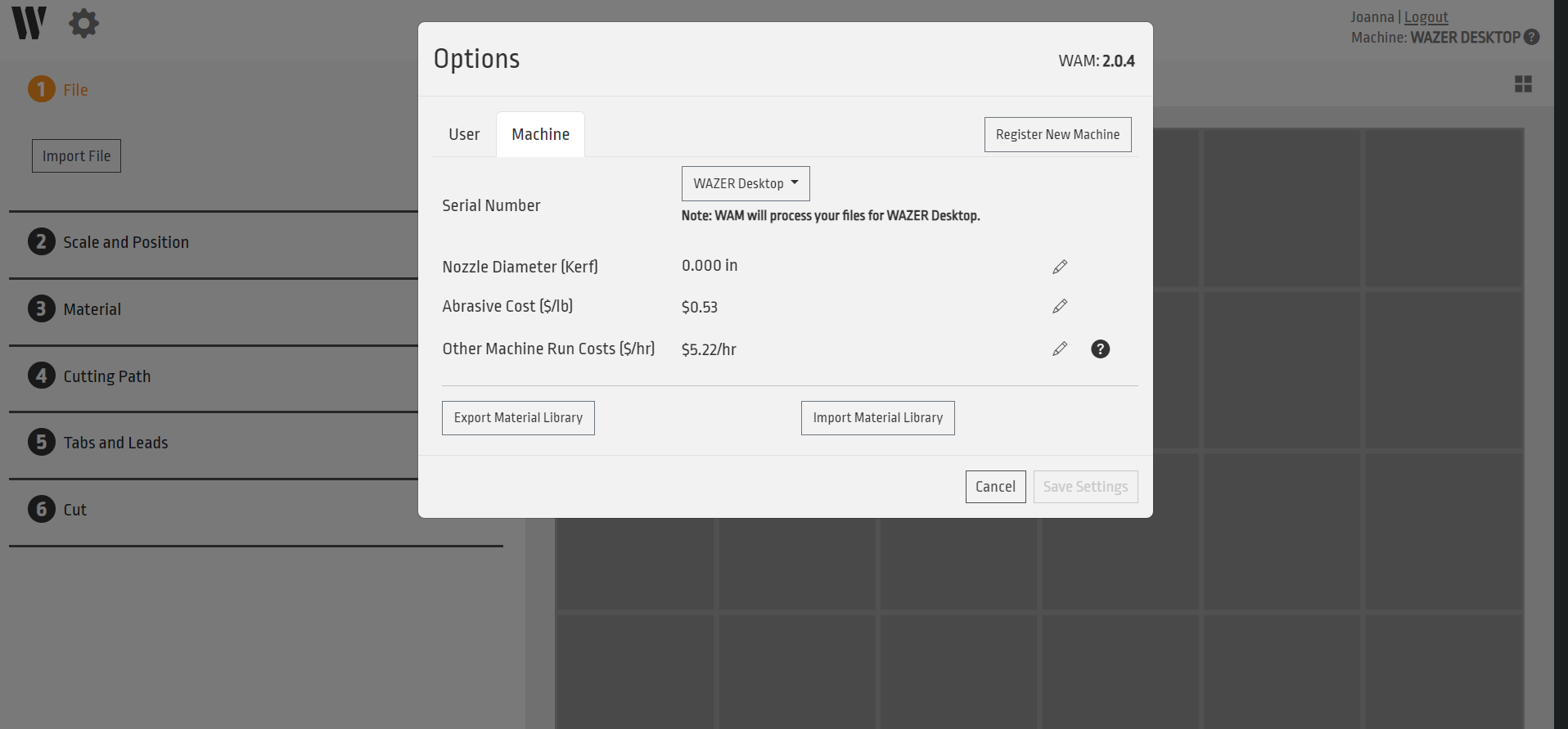Click the Import File button
Image resolution: width=1568 pixels, height=729 pixels.
(x=76, y=155)
